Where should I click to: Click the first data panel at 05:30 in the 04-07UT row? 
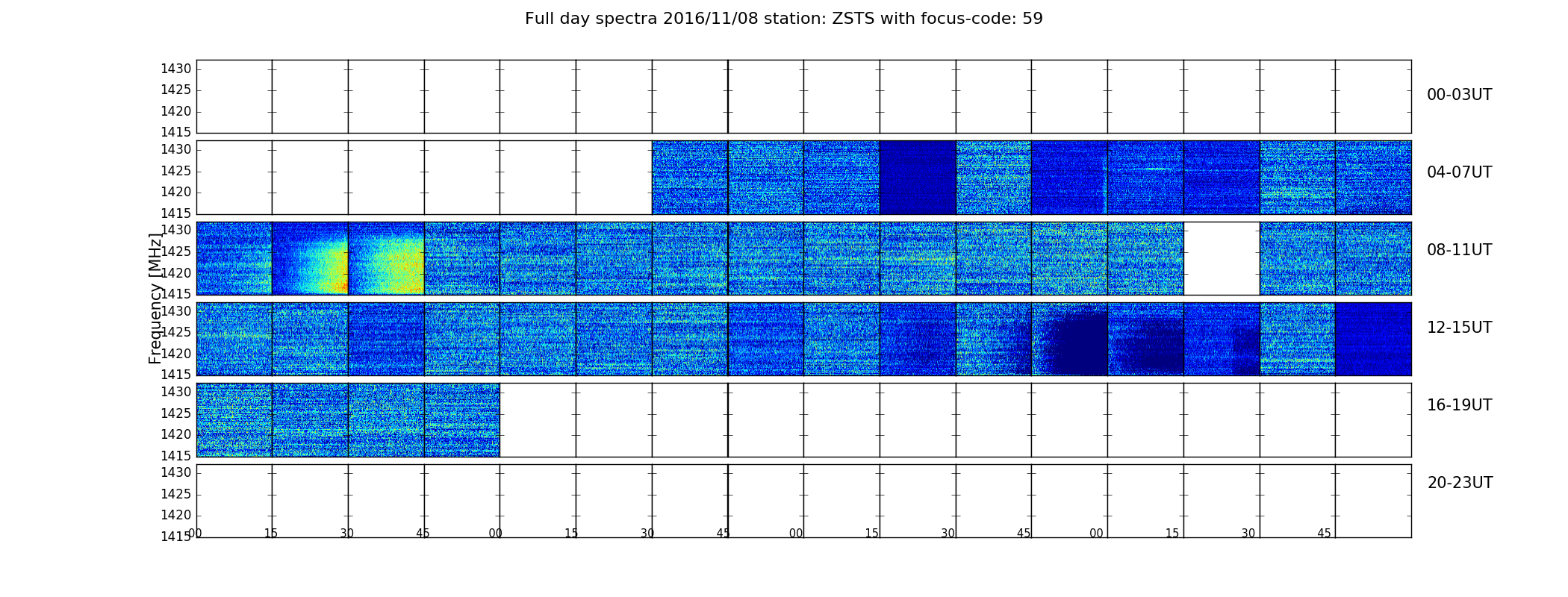690,178
